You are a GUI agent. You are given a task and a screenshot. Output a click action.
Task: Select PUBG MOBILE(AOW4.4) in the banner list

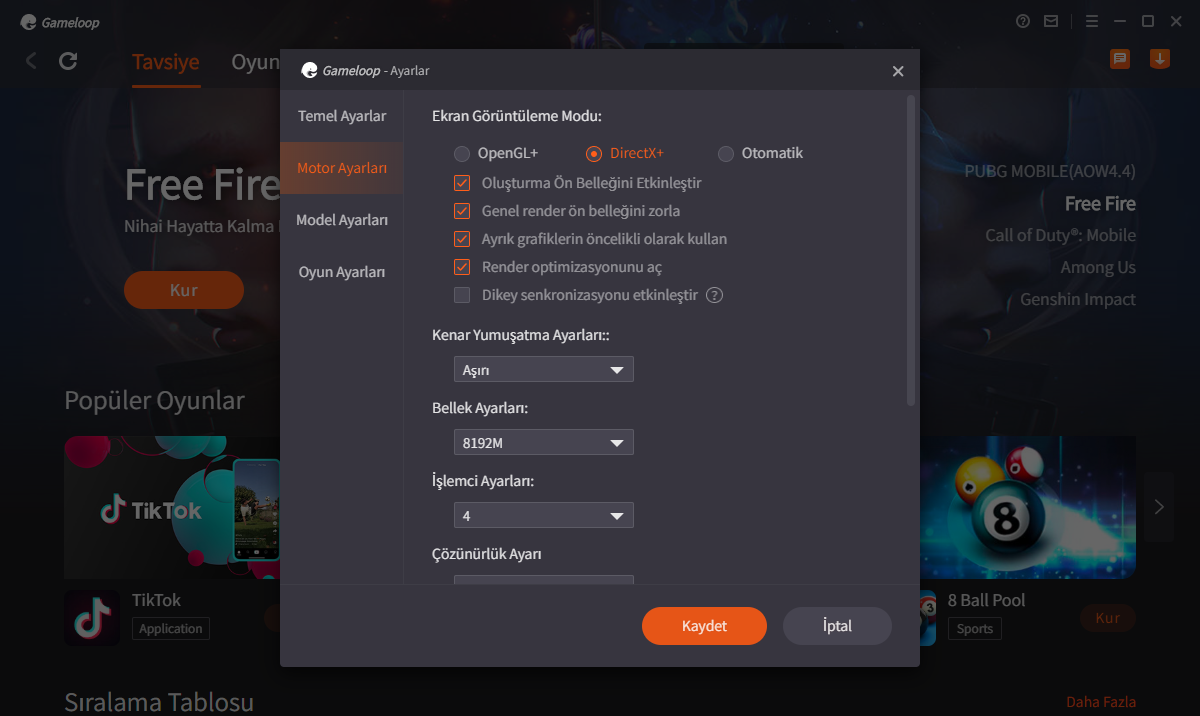(1050, 171)
